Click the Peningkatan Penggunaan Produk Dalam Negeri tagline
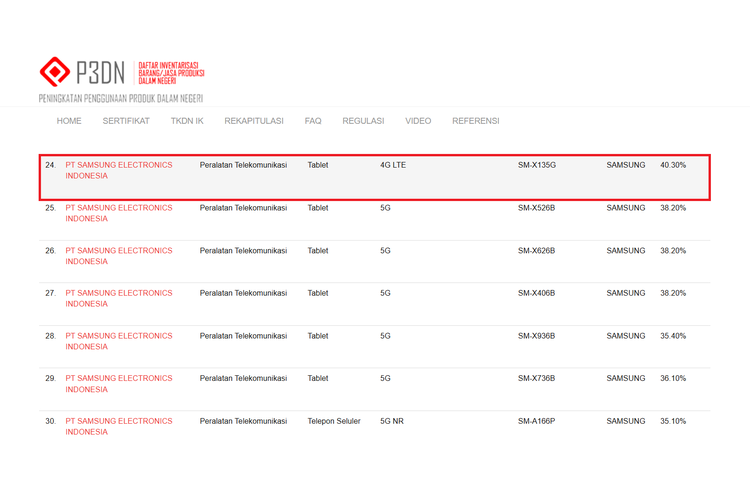Viewport: 750px width, 500px height. [121, 99]
